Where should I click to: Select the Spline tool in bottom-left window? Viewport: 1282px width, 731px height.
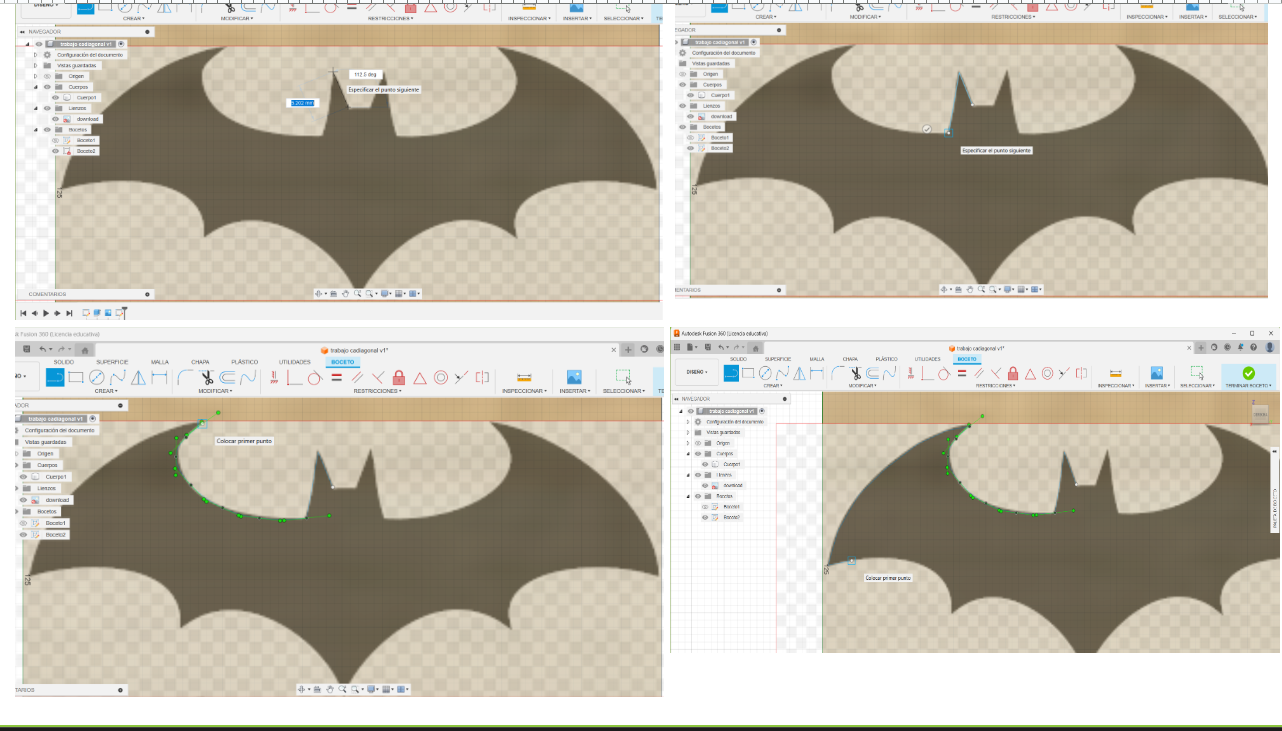(x=117, y=377)
